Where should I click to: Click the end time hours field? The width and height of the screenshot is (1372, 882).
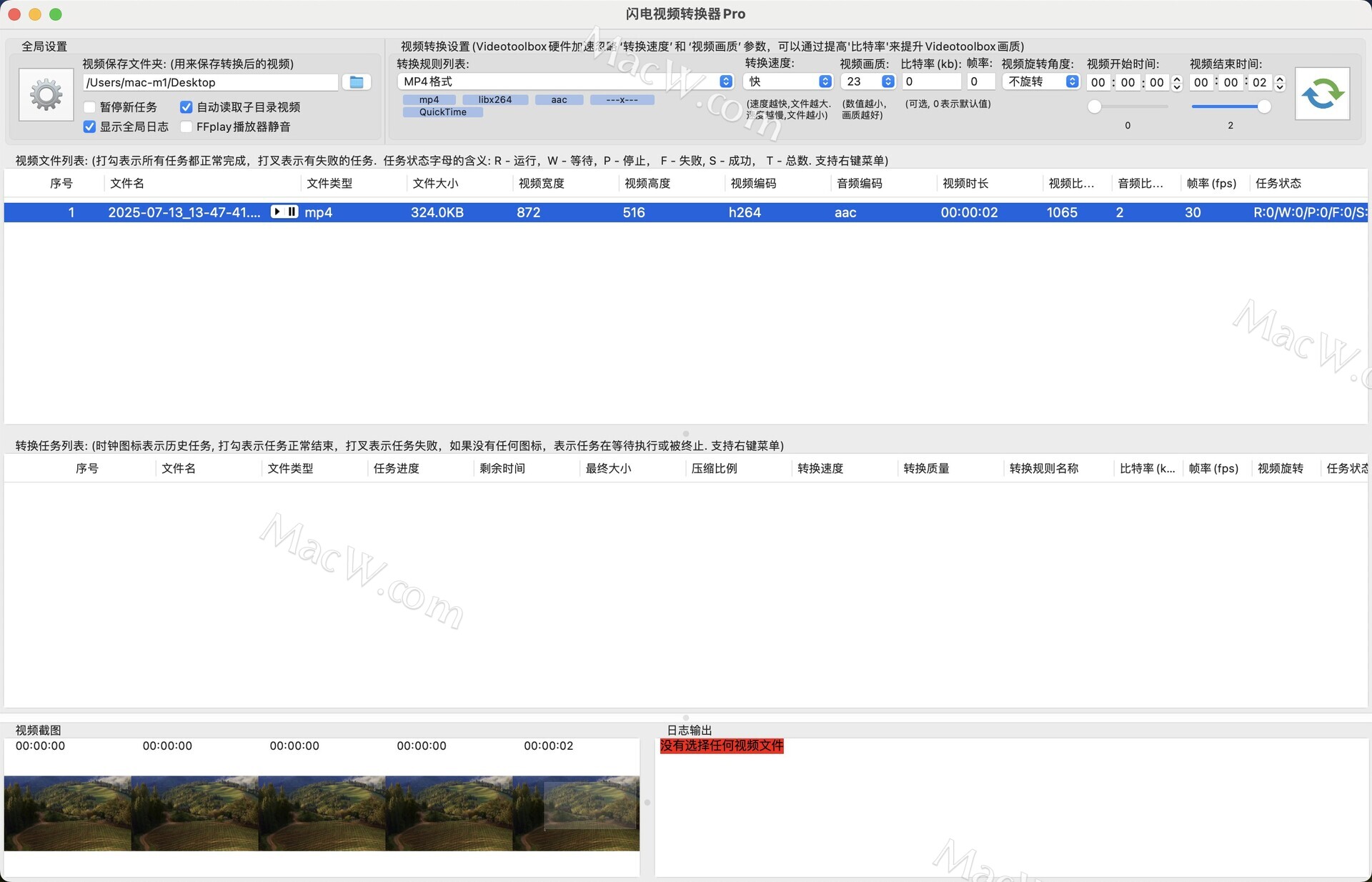point(1201,82)
